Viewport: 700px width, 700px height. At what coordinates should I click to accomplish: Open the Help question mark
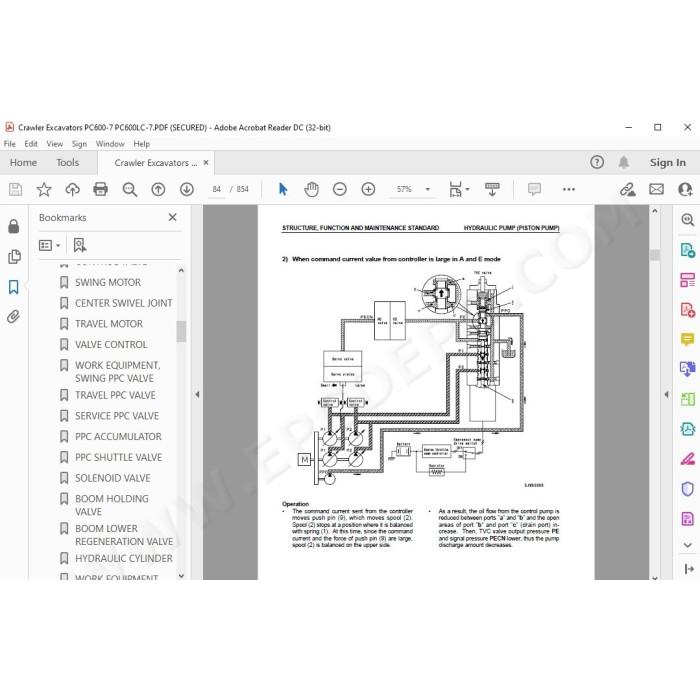597,162
